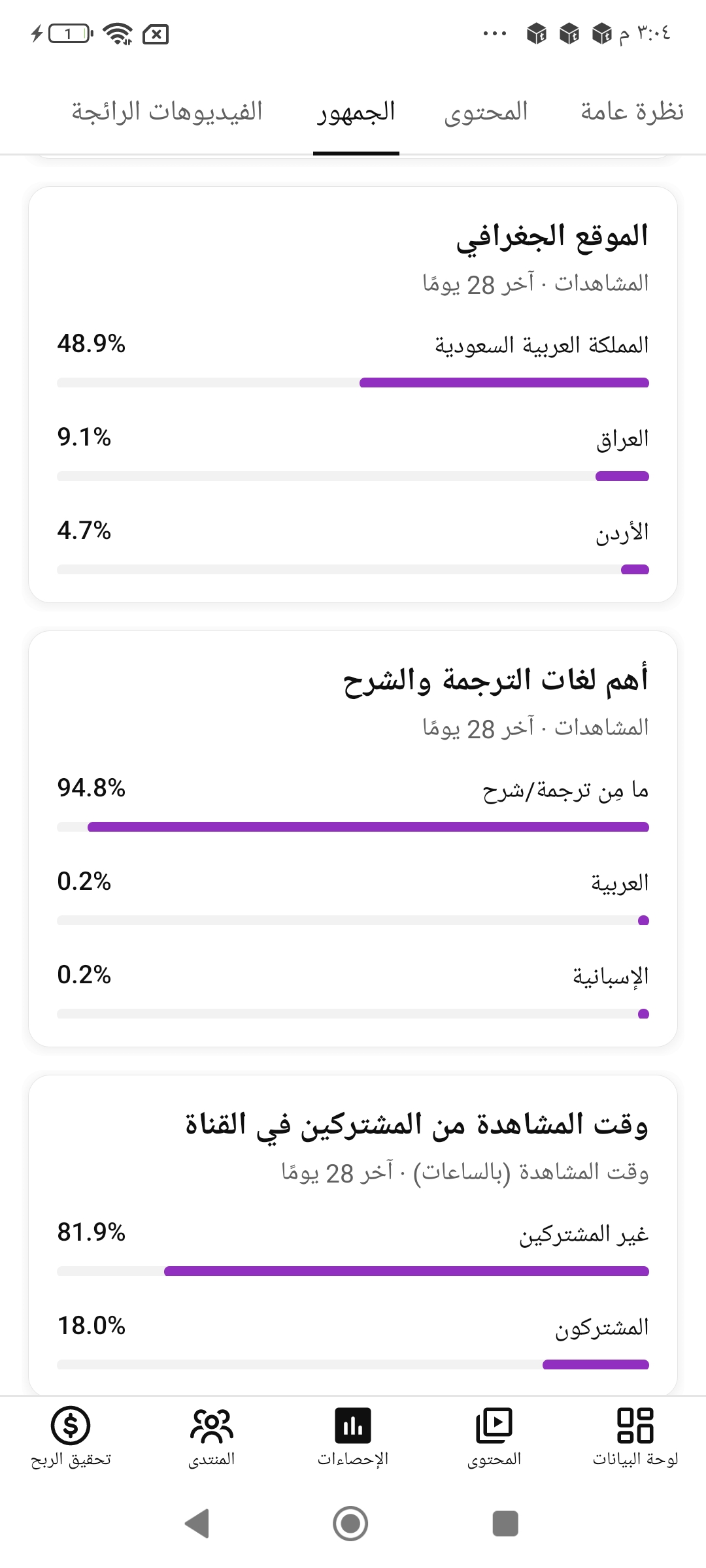Open the الموقع الجغرافي card title

[x=552, y=237]
